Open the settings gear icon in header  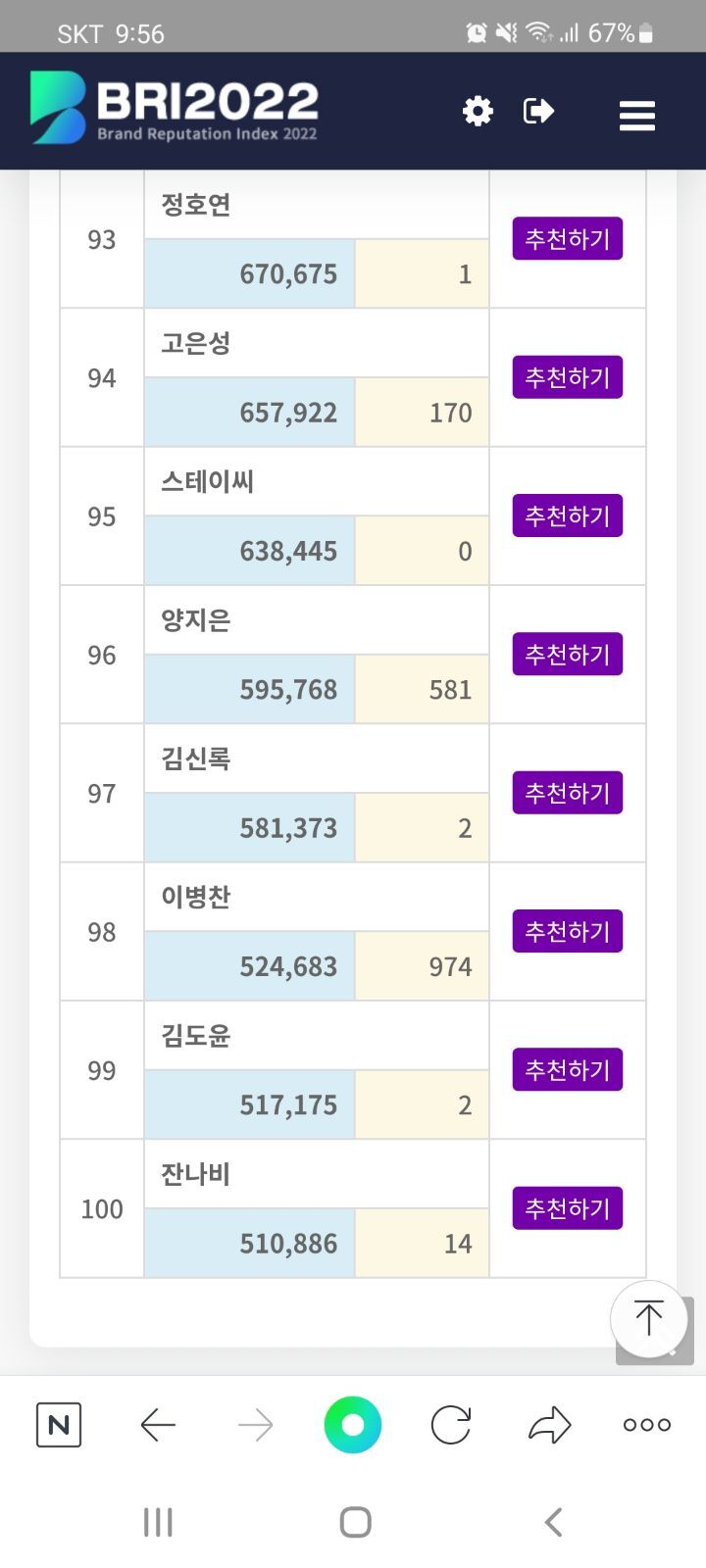tap(478, 111)
